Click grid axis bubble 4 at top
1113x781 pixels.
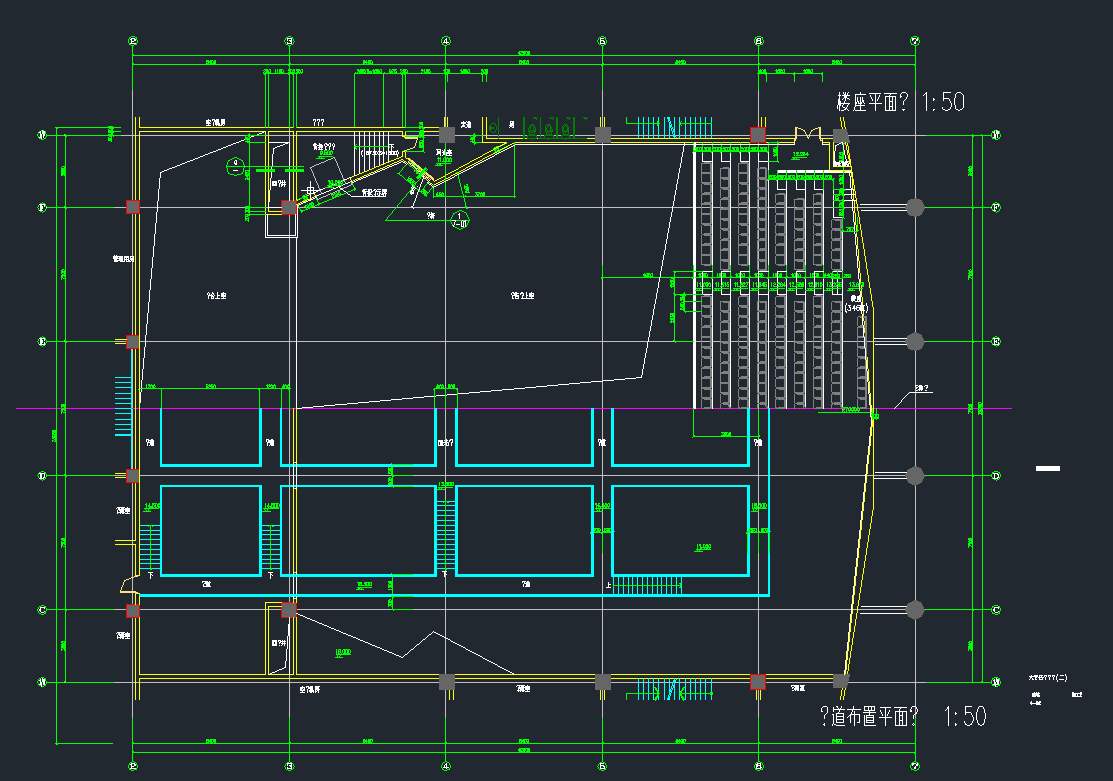coord(446,41)
